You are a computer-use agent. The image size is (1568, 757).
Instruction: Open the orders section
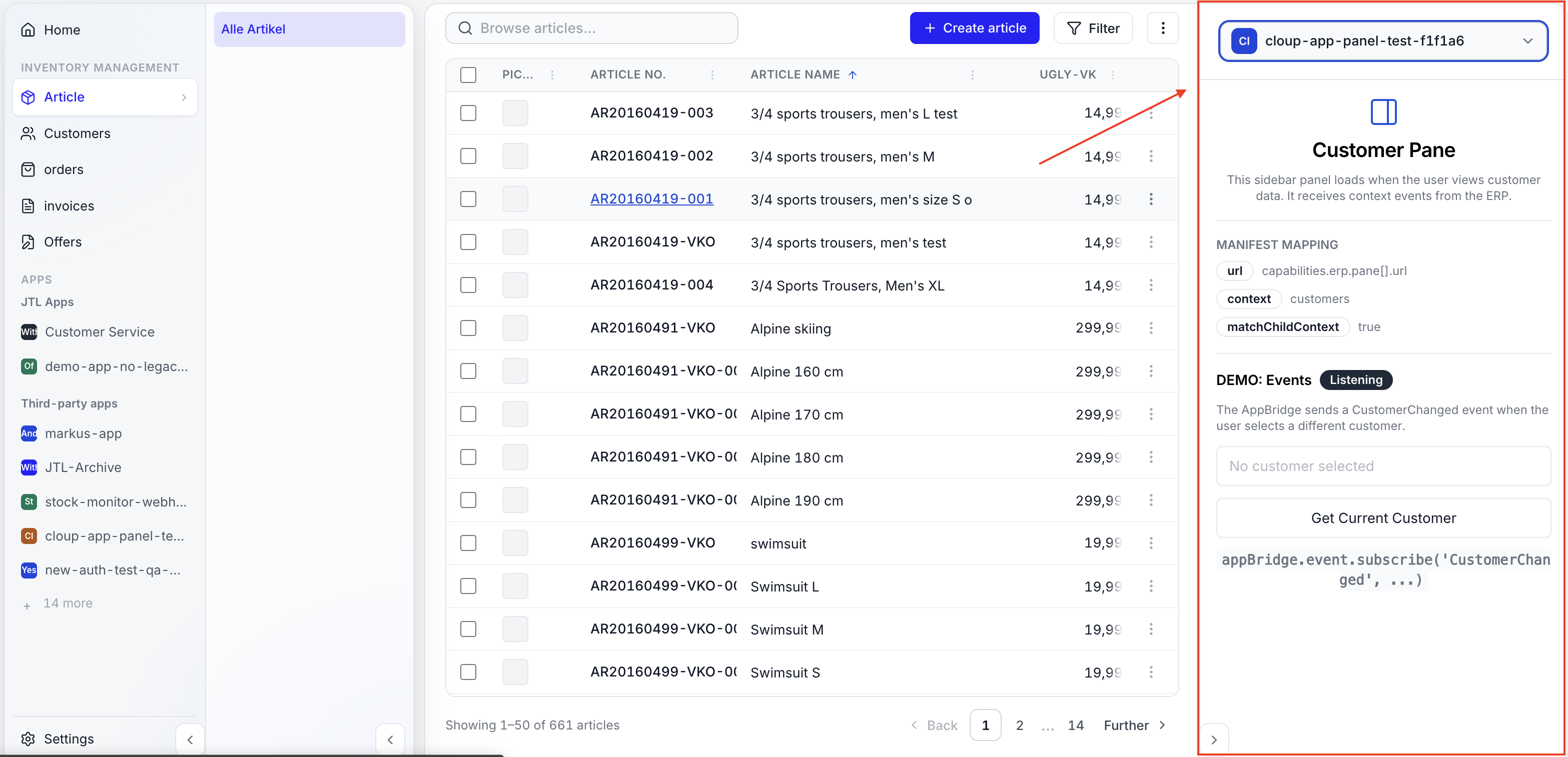coord(53,169)
